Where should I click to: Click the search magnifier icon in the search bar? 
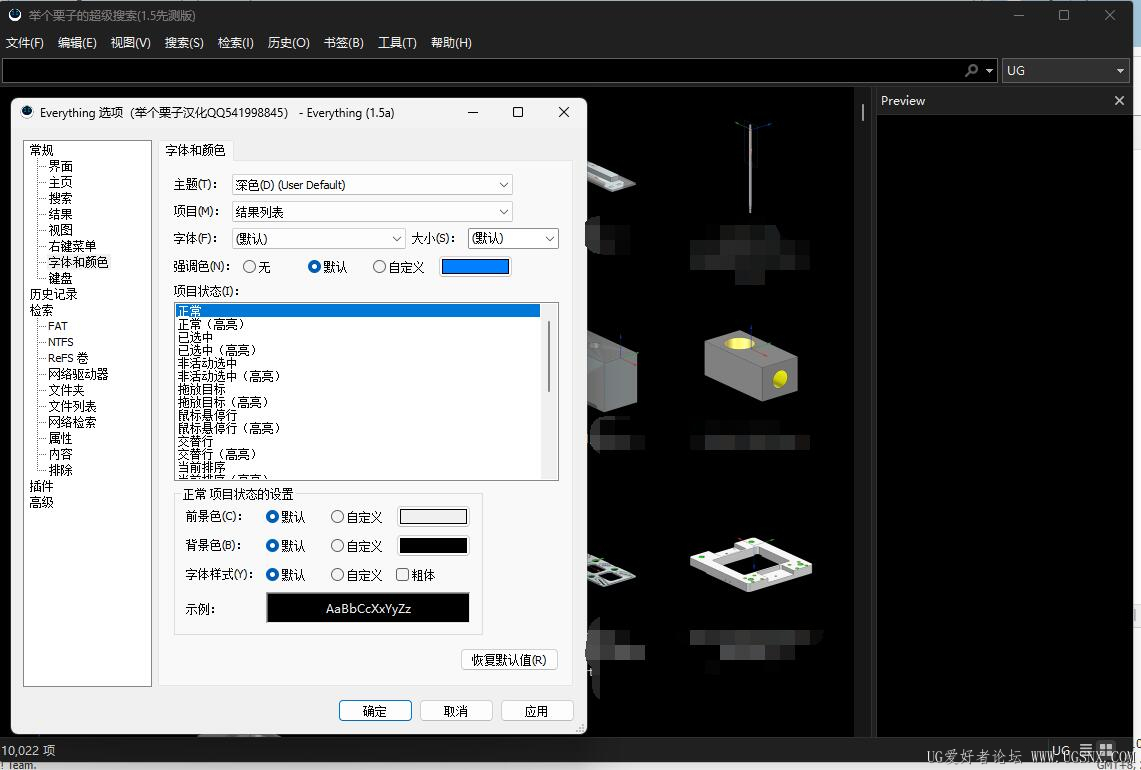coord(971,71)
